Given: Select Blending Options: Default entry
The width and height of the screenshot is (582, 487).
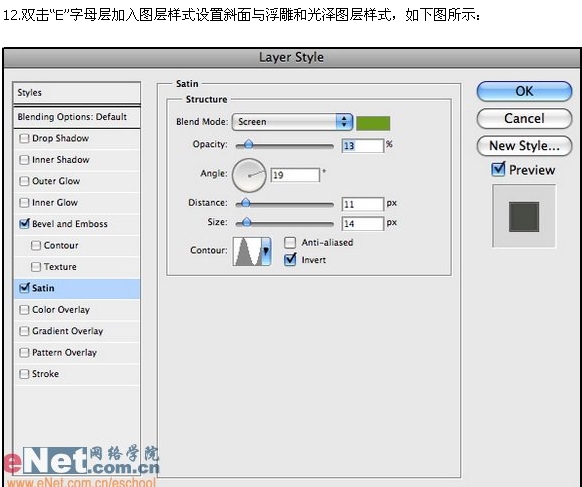Looking at the screenshot, I should tap(77, 117).
